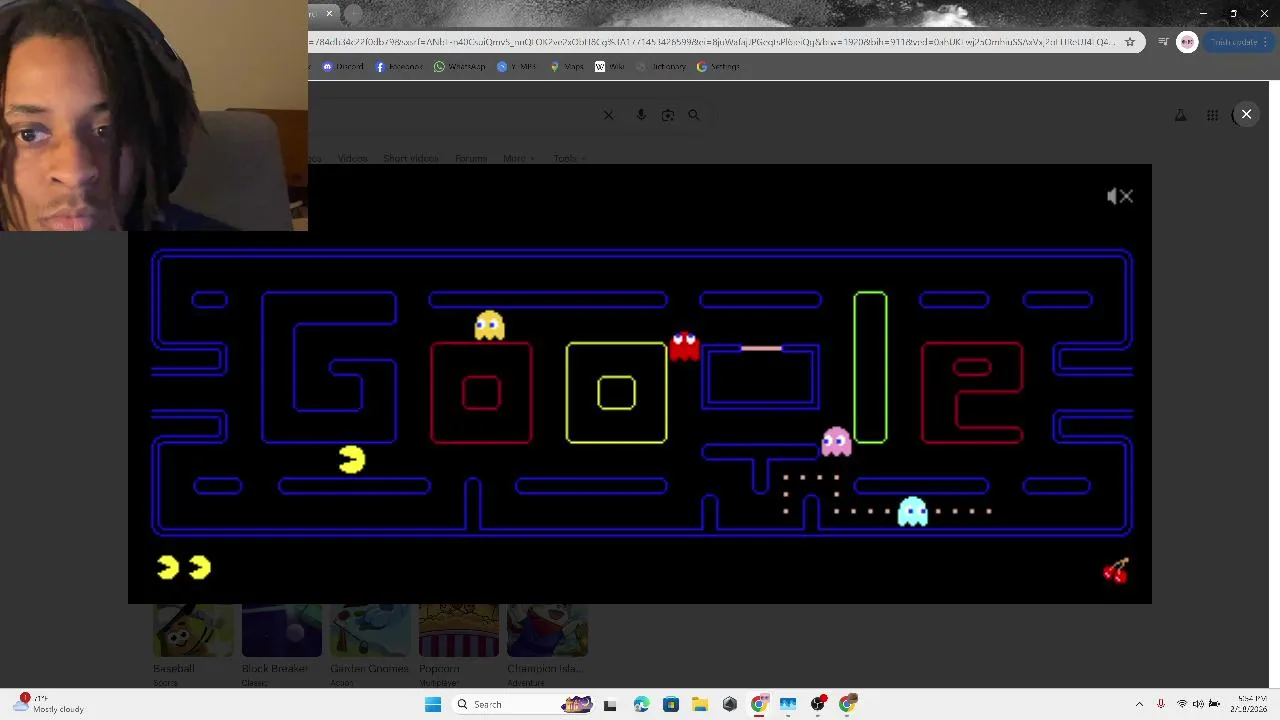Expand the Tools dropdown

click(569, 158)
